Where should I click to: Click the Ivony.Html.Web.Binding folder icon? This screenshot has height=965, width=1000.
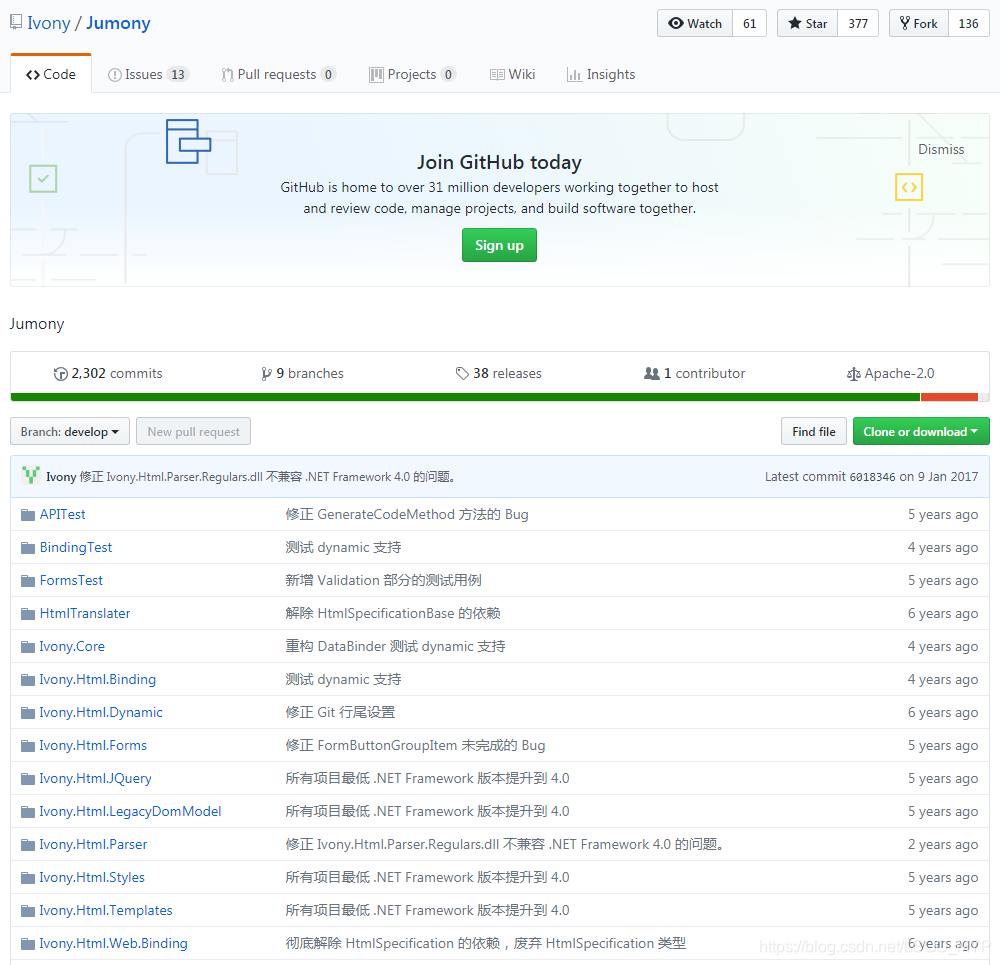pos(27,945)
